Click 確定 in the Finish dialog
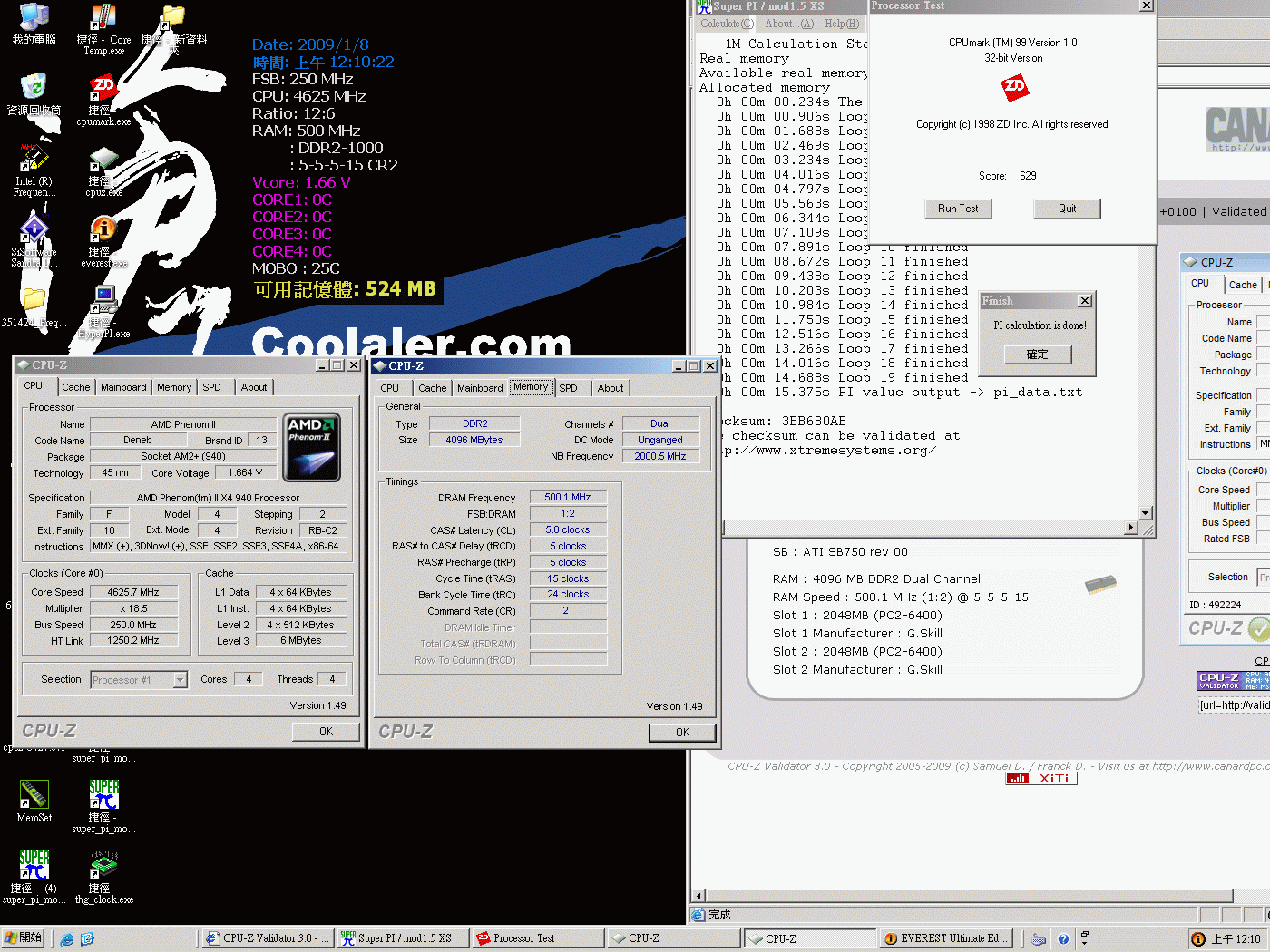Image resolution: width=1270 pixels, height=952 pixels. tap(1038, 355)
